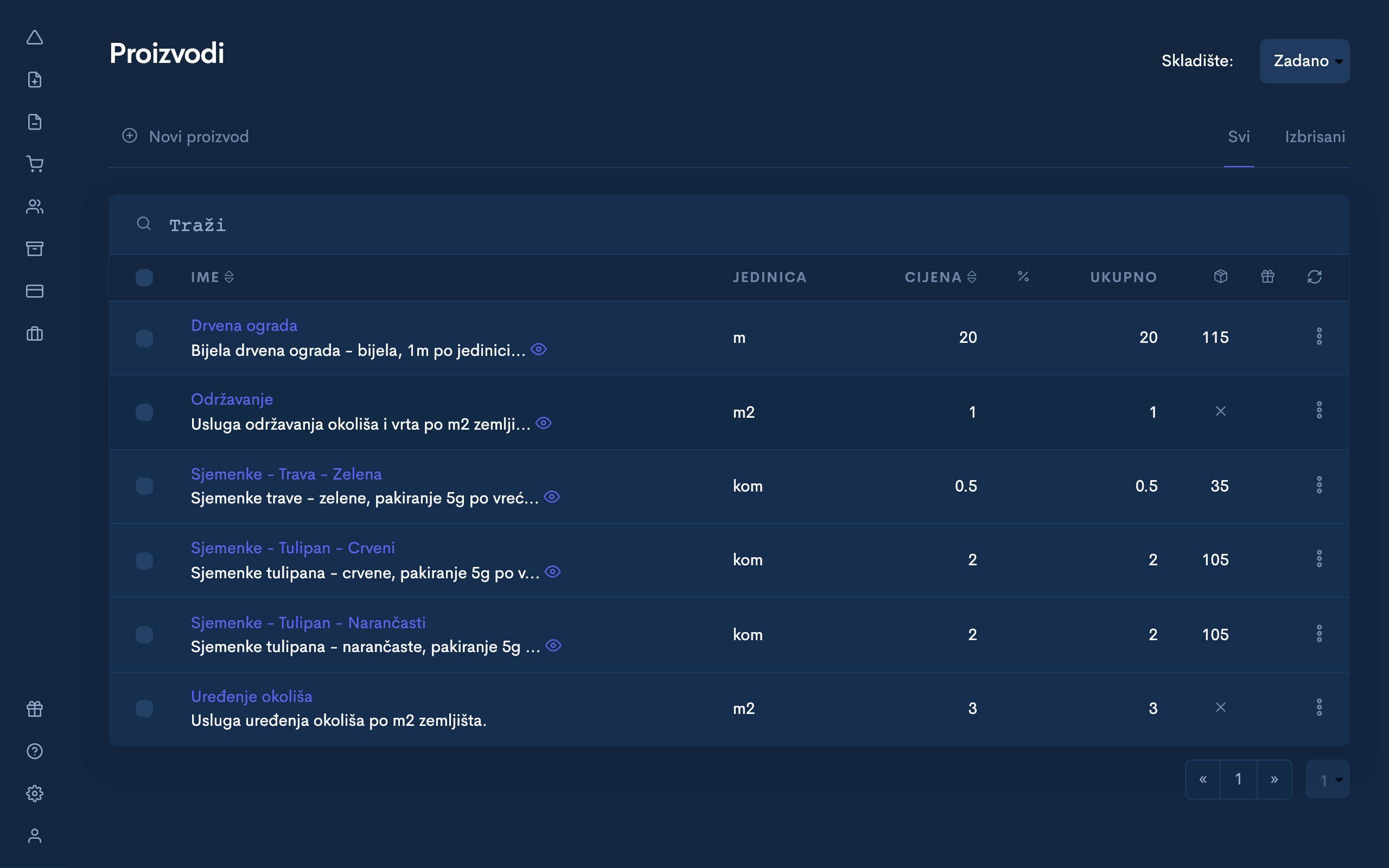This screenshot has width=1389, height=868.
Task: Open the customers sidebar icon
Action: coord(35,207)
